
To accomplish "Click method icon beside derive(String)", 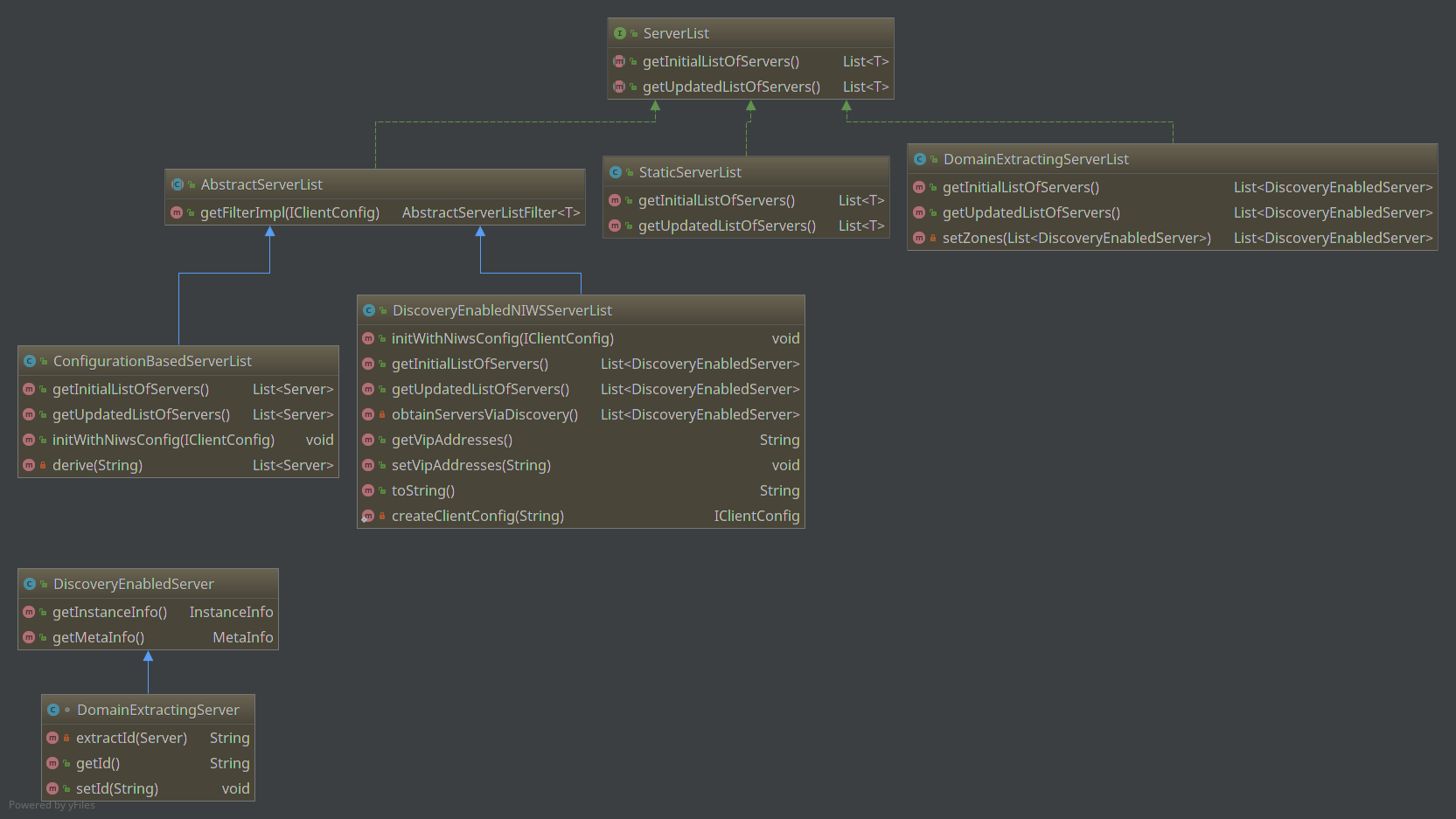I will 29,465.
